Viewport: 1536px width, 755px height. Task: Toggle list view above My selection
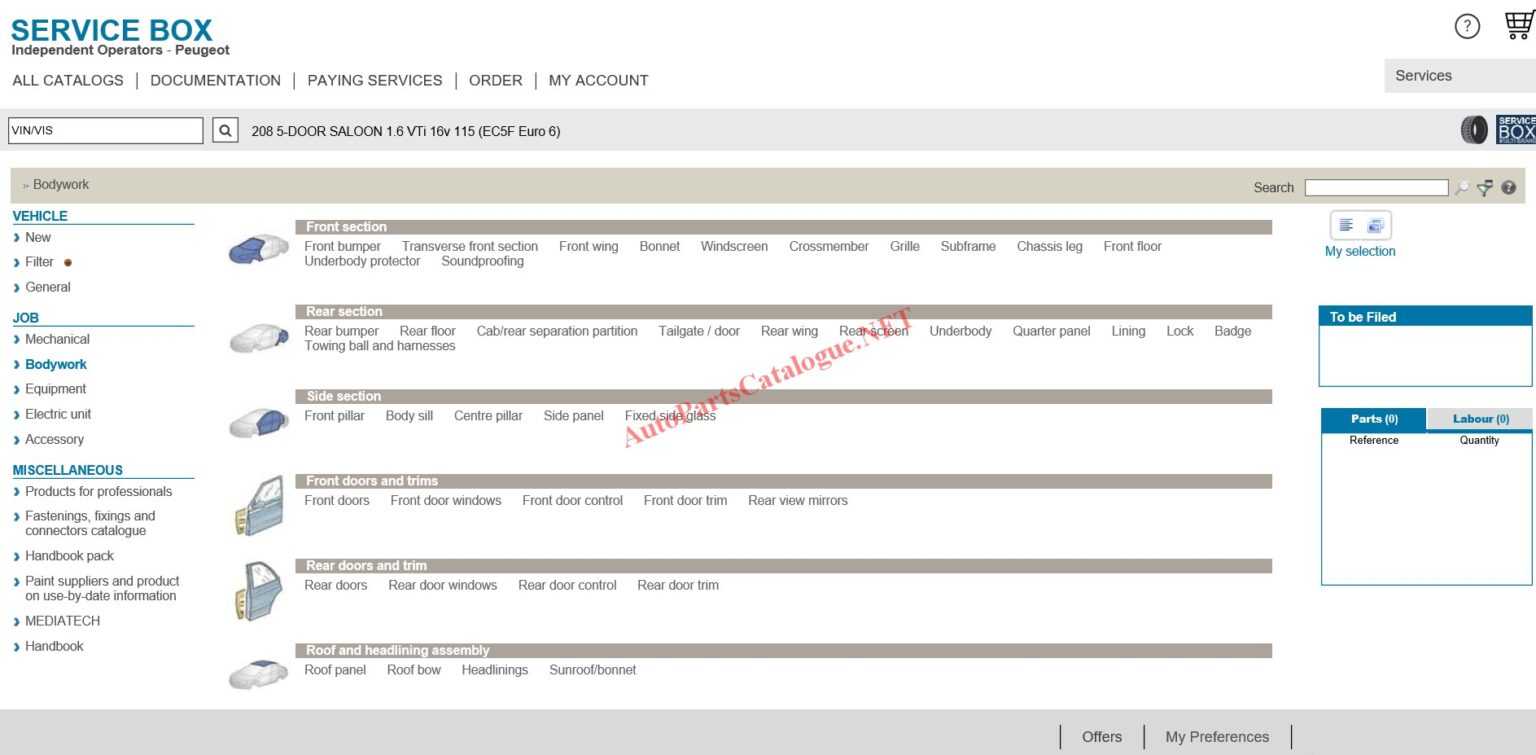pyautogui.click(x=1346, y=226)
